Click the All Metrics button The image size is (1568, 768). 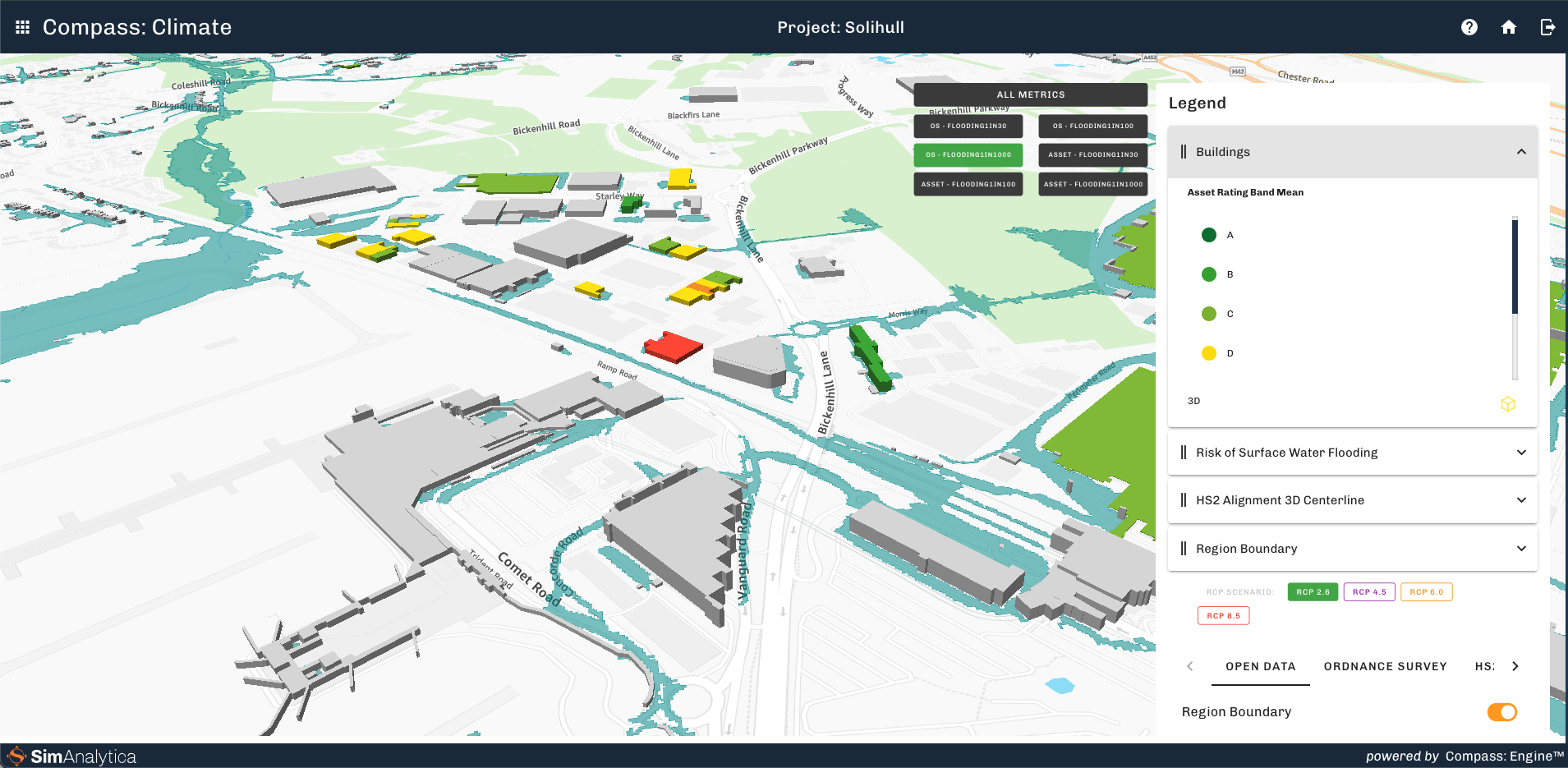[x=1031, y=95]
